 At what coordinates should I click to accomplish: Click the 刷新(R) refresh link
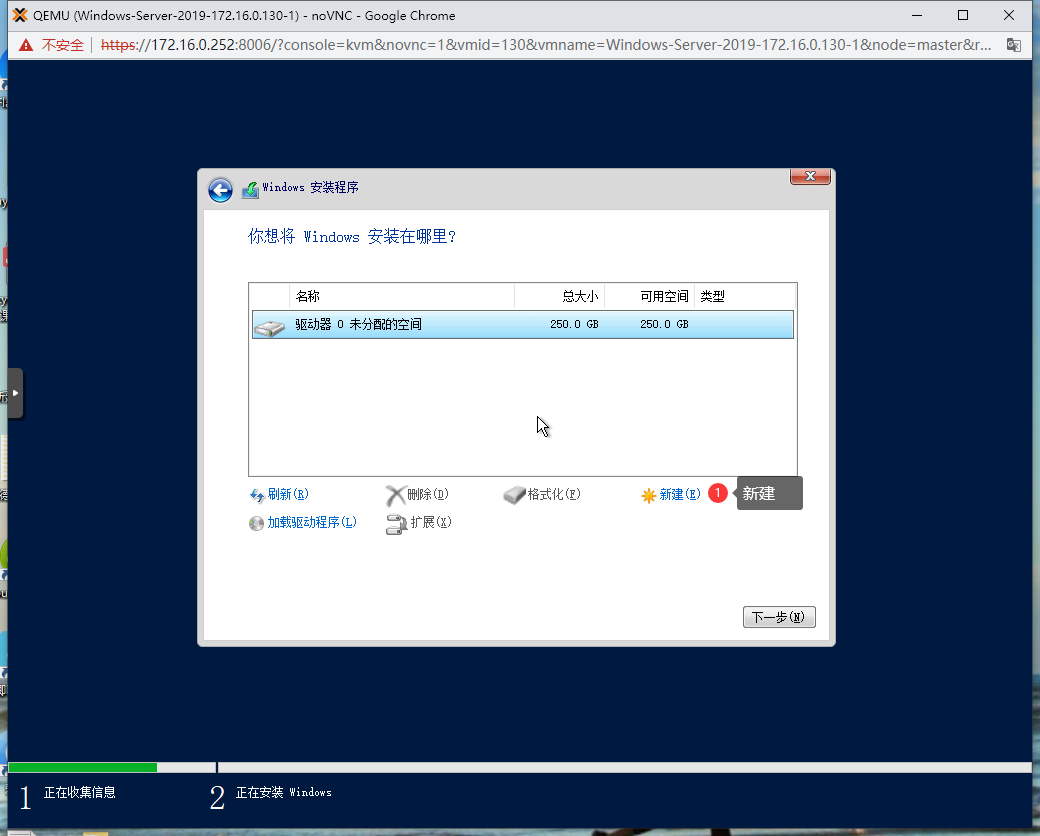[x=288, y=494]
